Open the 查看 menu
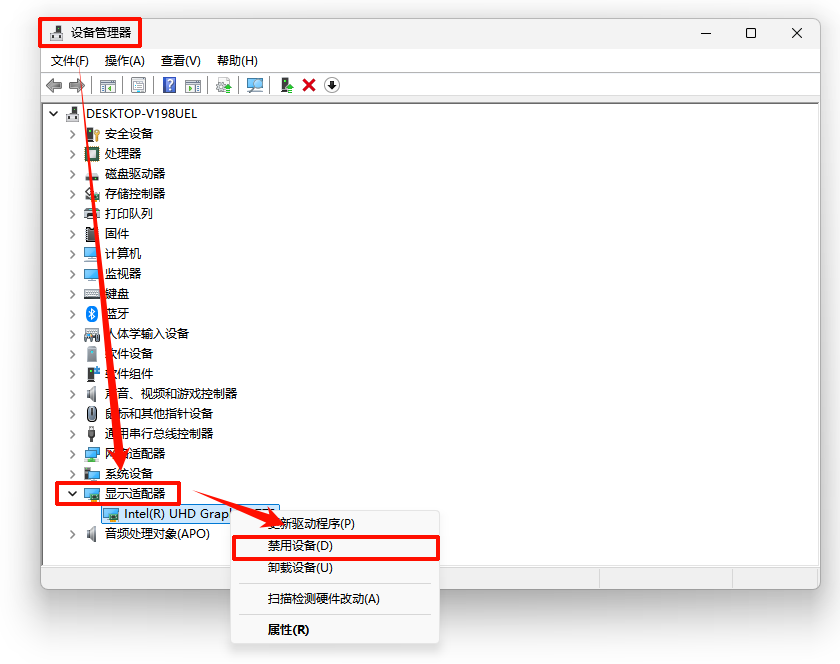Viewport: 840px width, 664px height. pyautogui.click(x=180, y=61)
